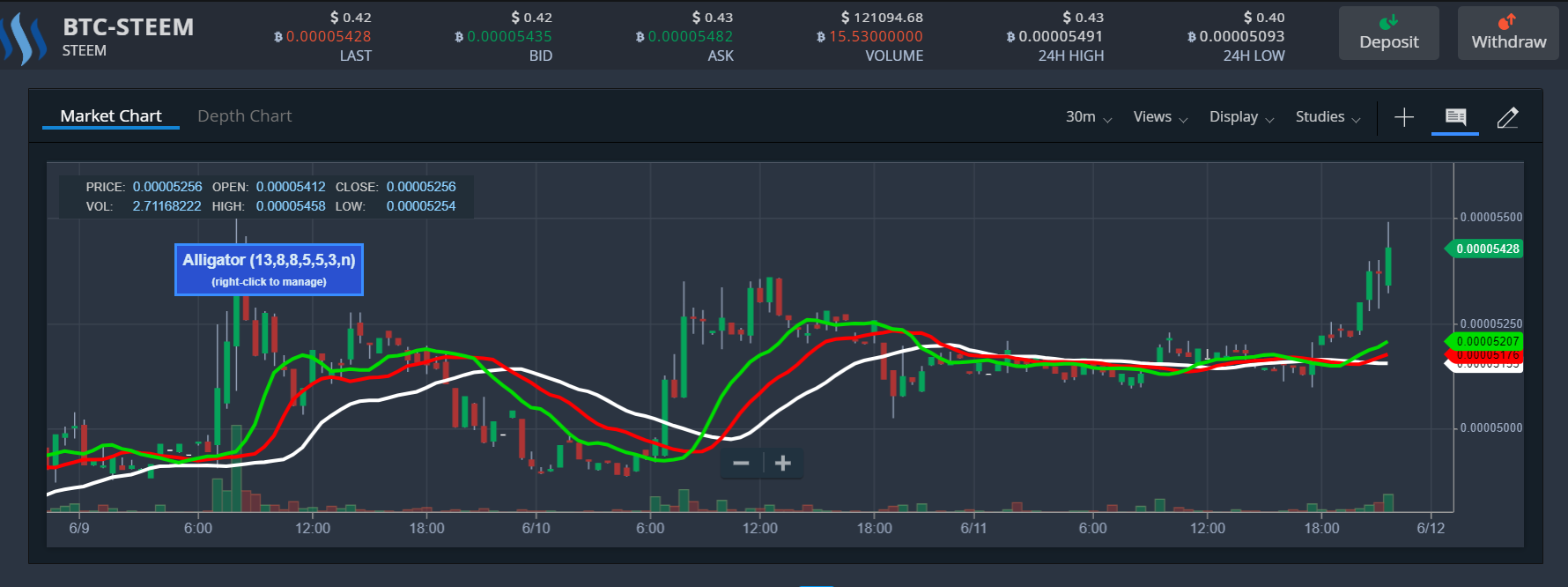Click the HIGH value 0.00005458
Screen dimensions: 1568x587
[x=291, y=206]
